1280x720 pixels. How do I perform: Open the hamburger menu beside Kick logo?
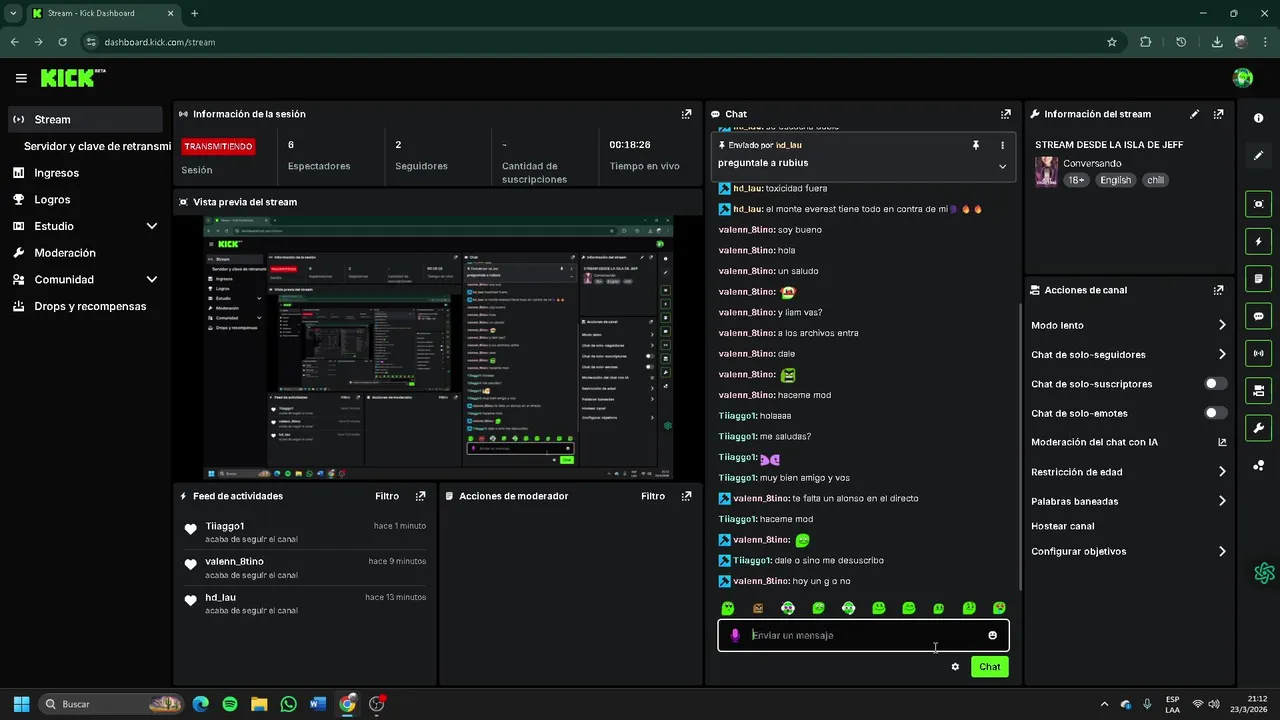coord(21,78)
